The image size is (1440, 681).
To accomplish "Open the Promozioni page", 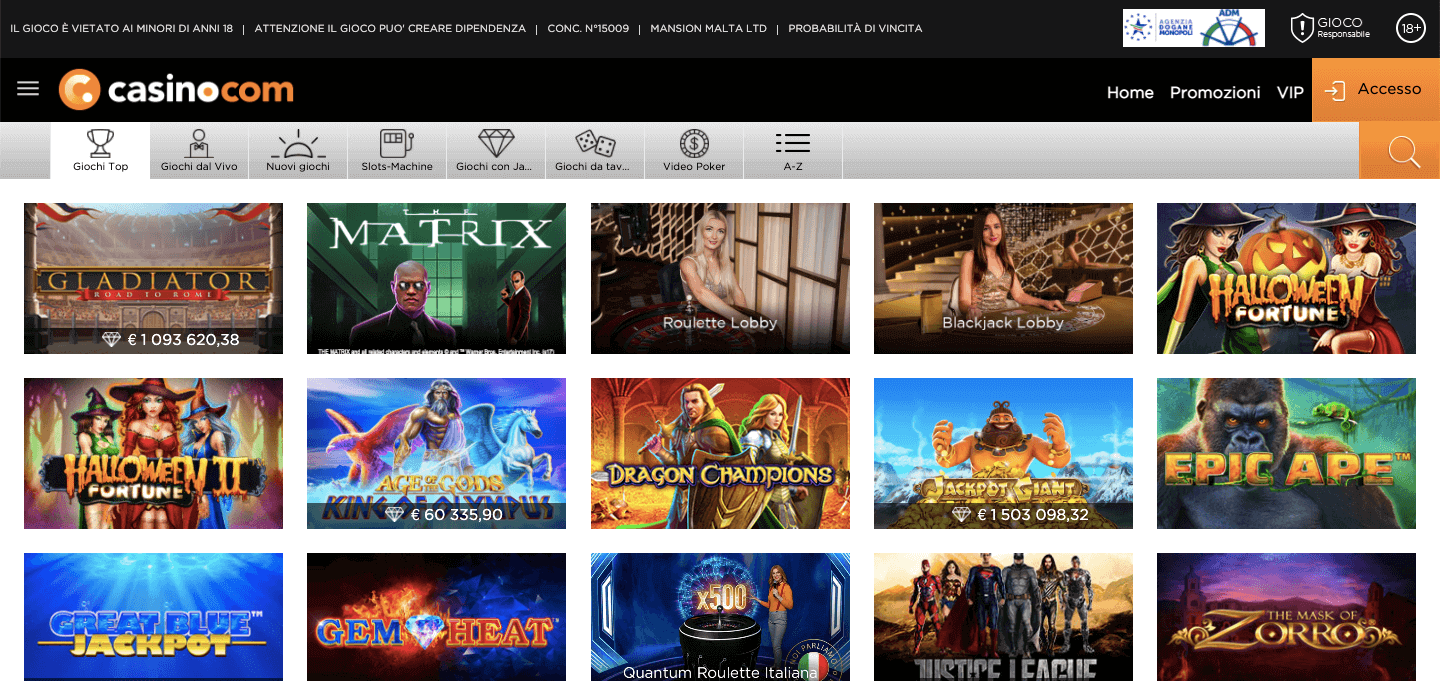I will (1215, 92).
